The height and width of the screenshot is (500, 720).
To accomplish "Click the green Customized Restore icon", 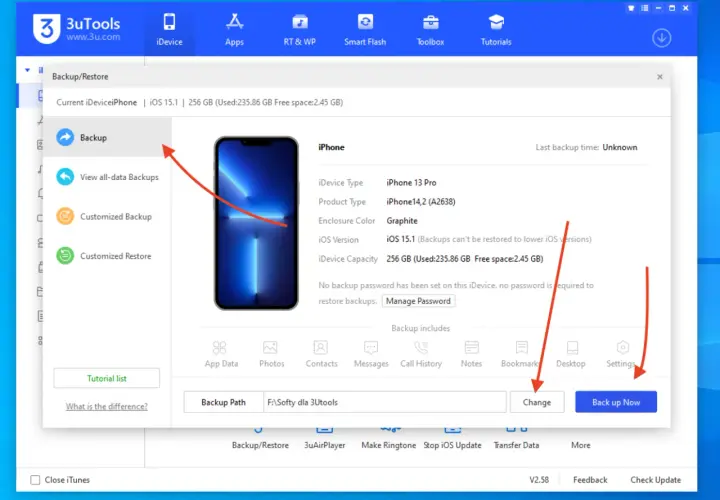I will (65, 256).
